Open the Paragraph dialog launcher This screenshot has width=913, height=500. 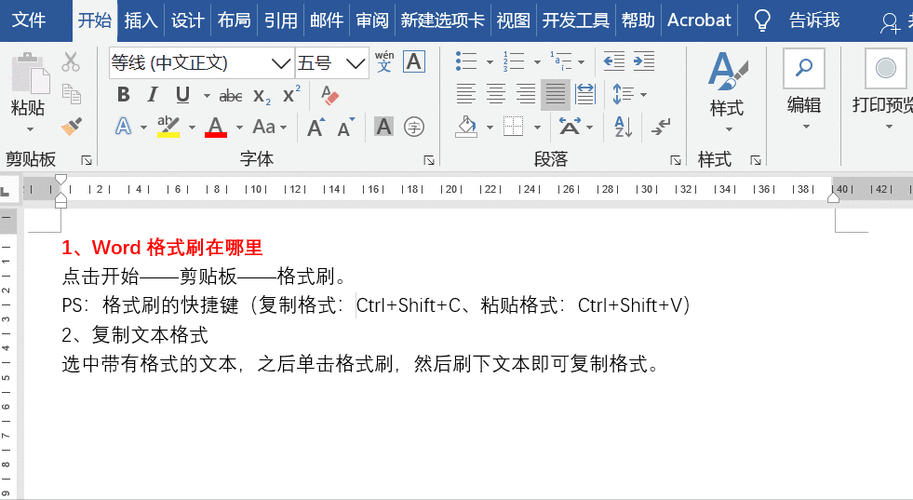[675, 160]
